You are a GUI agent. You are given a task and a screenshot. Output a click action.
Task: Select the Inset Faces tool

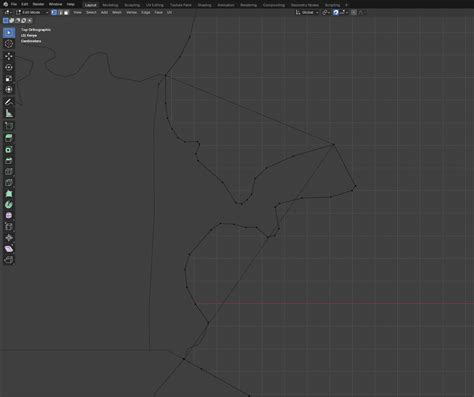[x=9, y=149]
